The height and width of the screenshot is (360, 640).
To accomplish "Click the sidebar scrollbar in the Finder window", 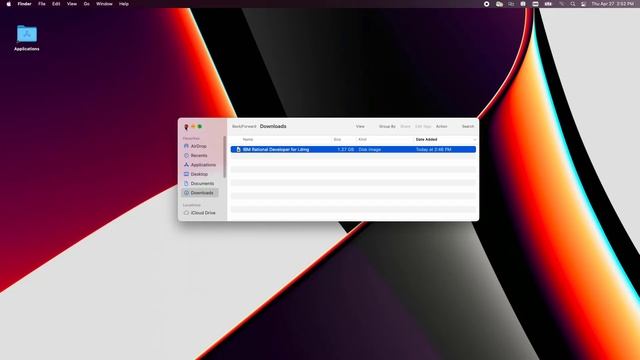I will (x=224, y=157).
